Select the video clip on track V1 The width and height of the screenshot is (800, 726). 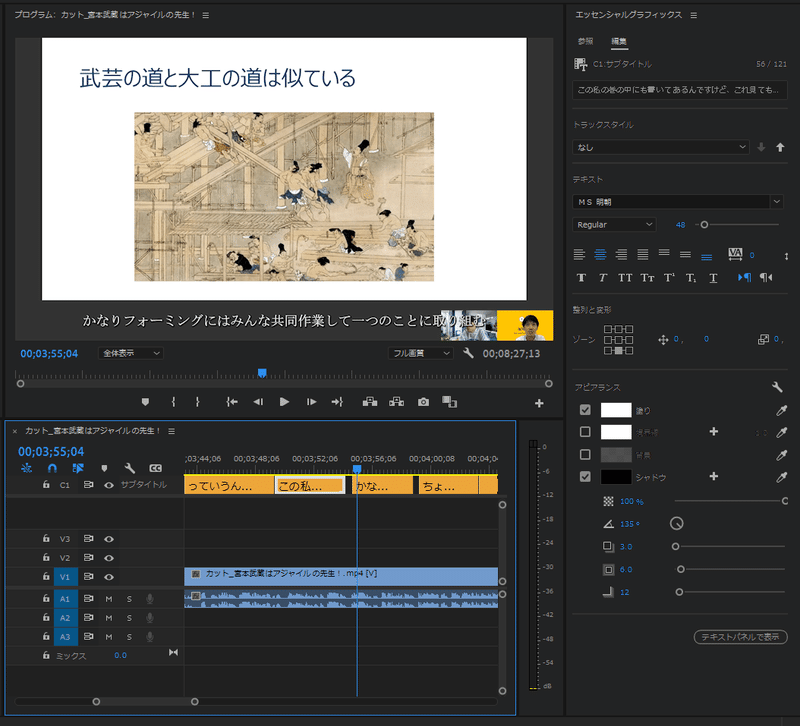click(341, 577)
